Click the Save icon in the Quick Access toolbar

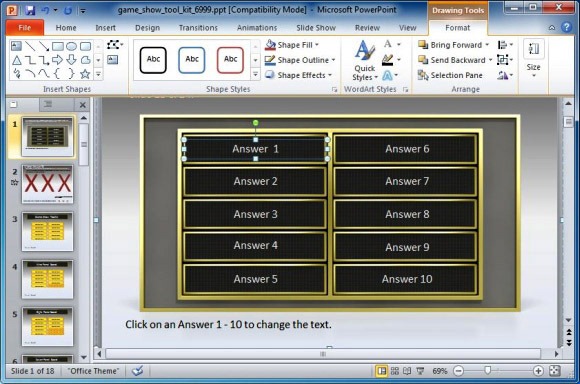(30, 10)
